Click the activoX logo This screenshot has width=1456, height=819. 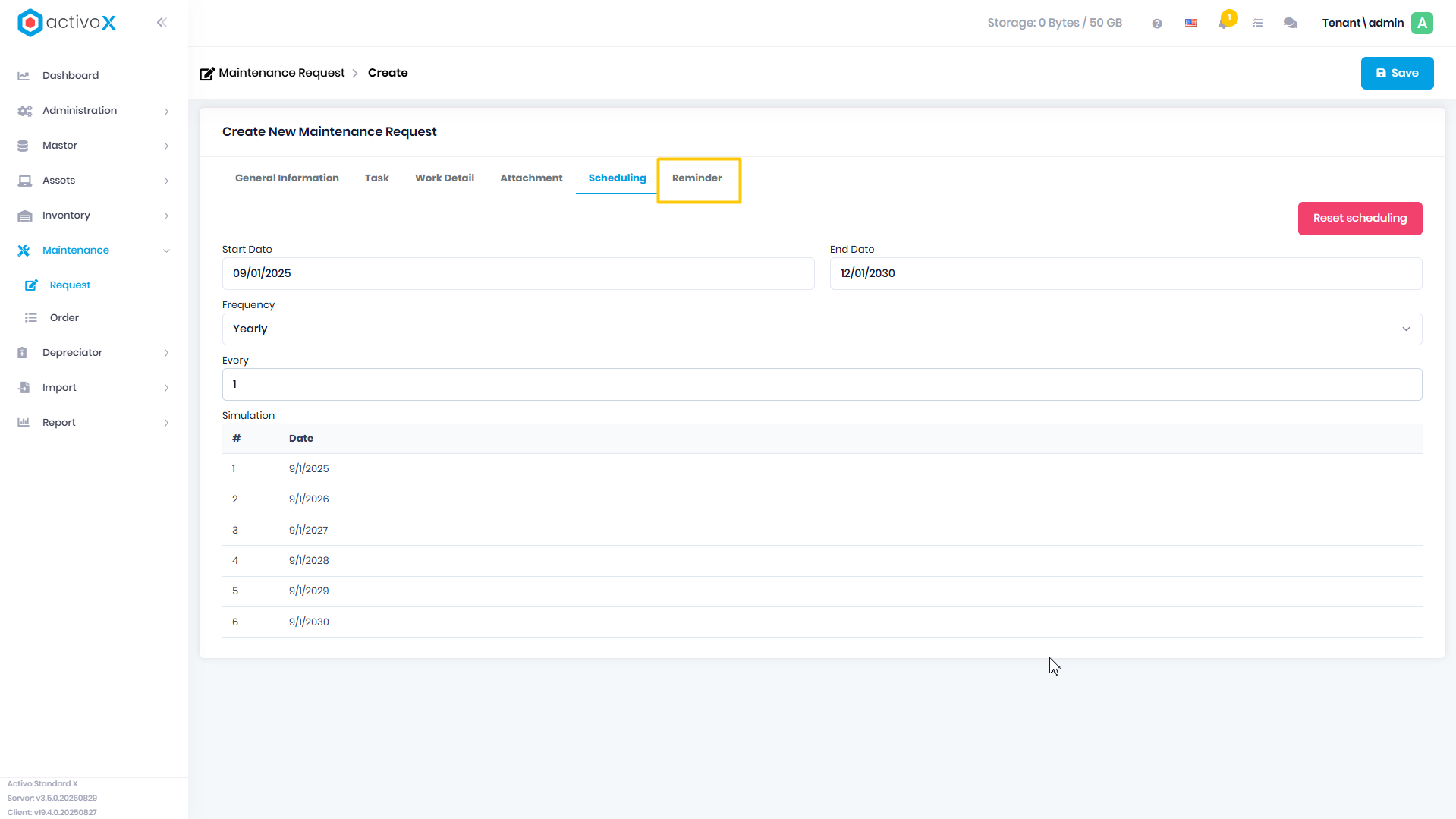[67, 23]
